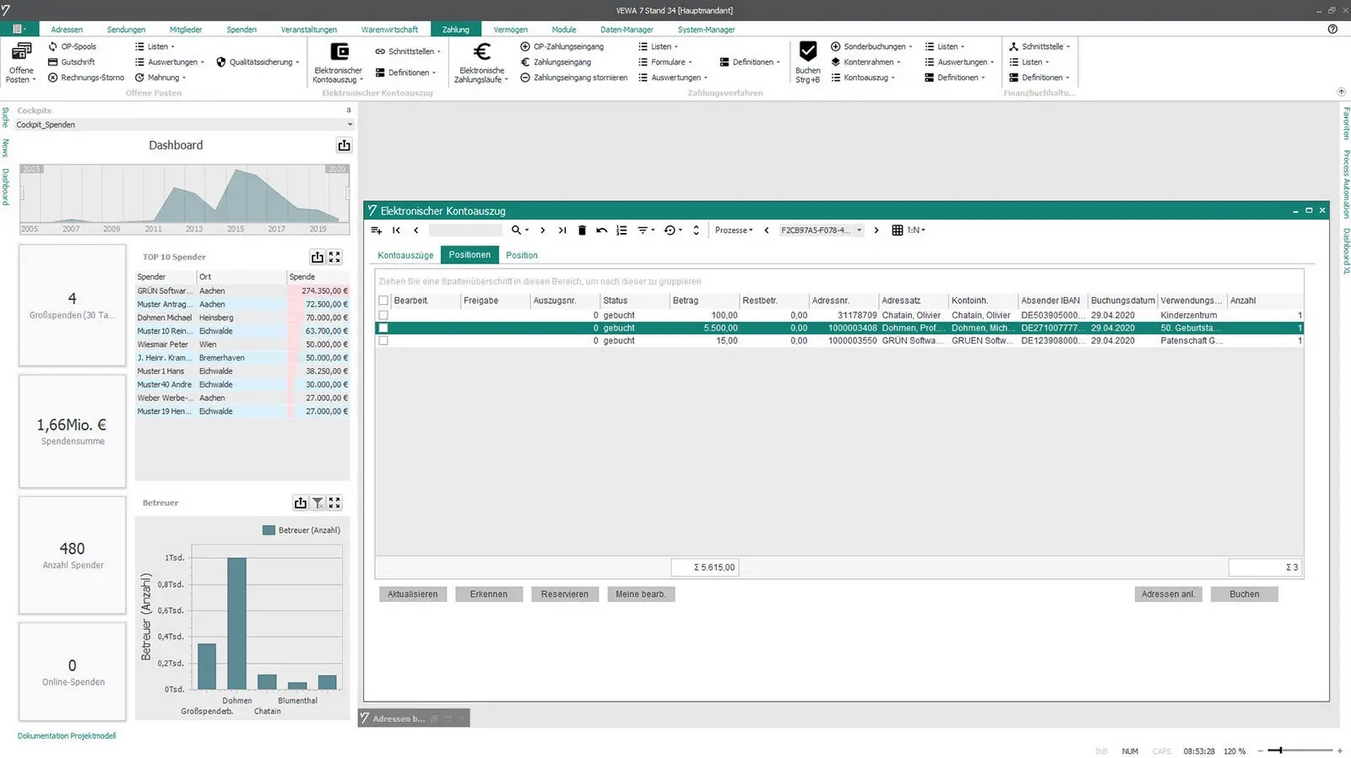Check the row with Betrag 100,00

[383, 315]
